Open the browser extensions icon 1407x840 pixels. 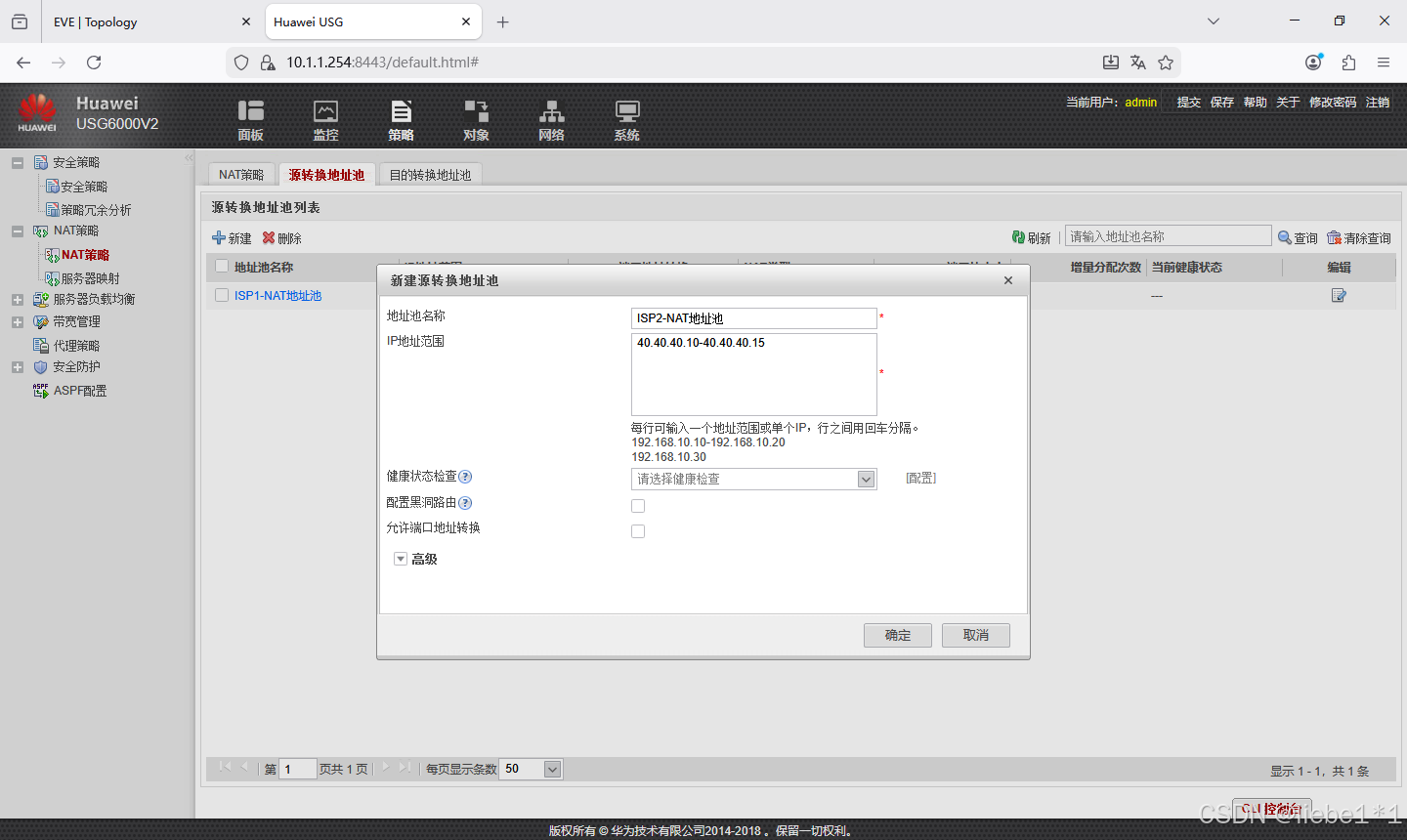[1348, 63]
